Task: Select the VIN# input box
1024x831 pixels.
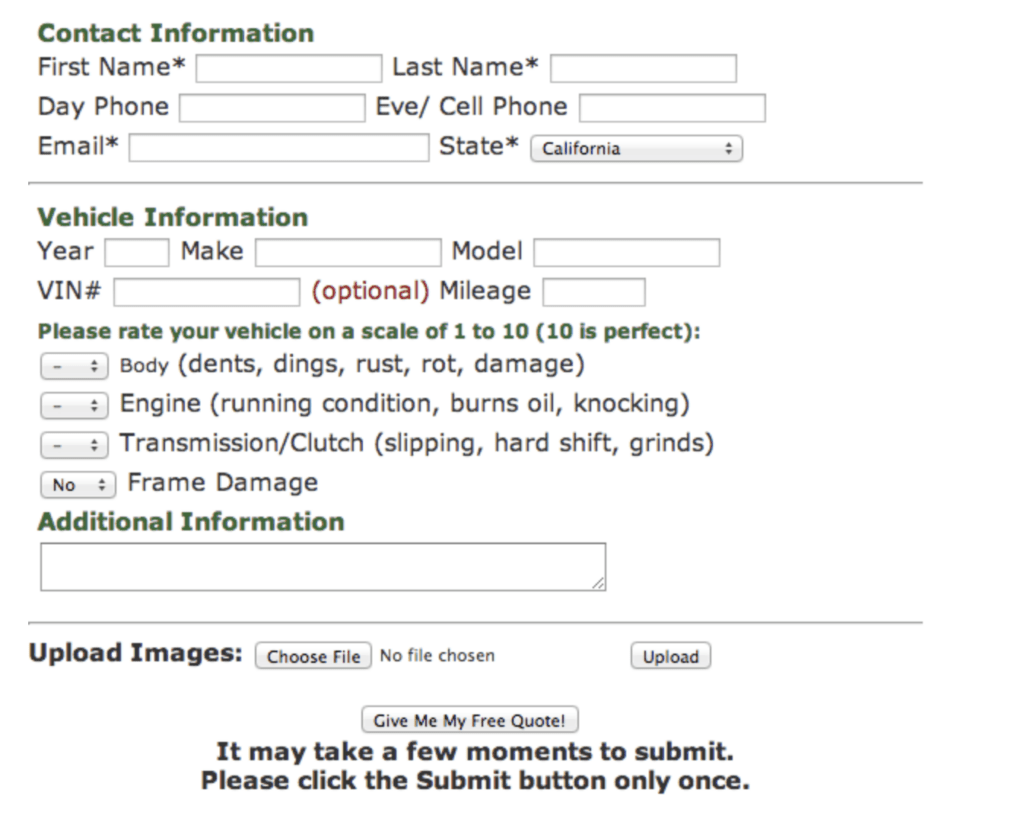Action: [x=206, y=292]
